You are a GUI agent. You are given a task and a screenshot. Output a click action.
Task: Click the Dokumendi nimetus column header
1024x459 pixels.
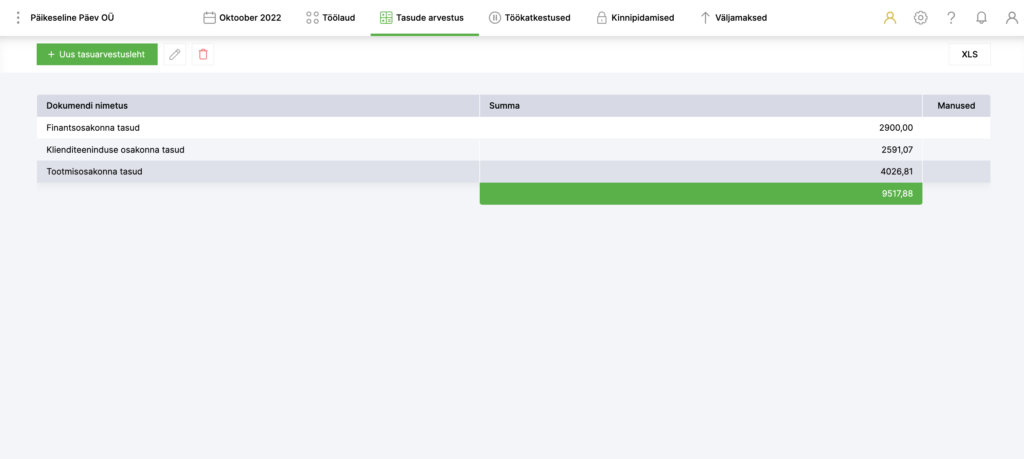[258, 106]
